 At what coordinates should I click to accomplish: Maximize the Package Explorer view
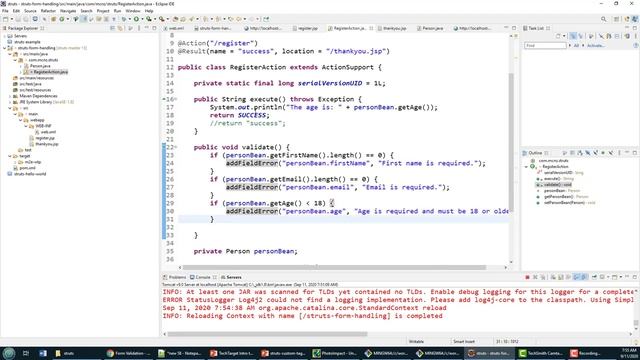[x=154, y=28]
